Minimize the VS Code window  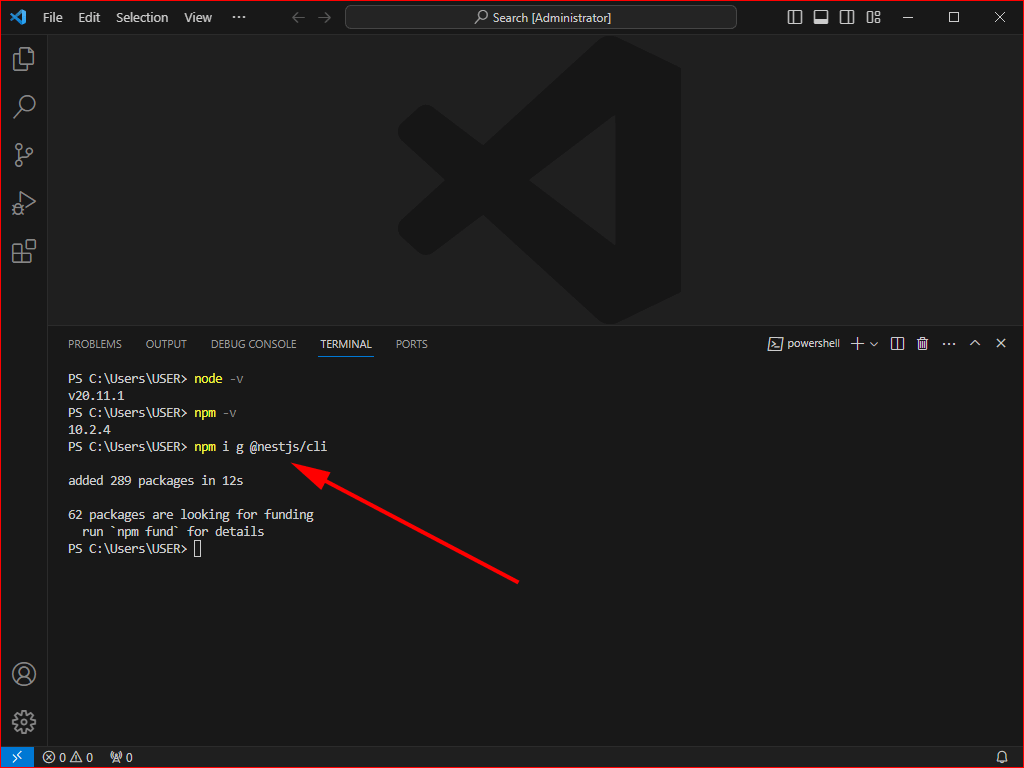[x=908, y=18]
